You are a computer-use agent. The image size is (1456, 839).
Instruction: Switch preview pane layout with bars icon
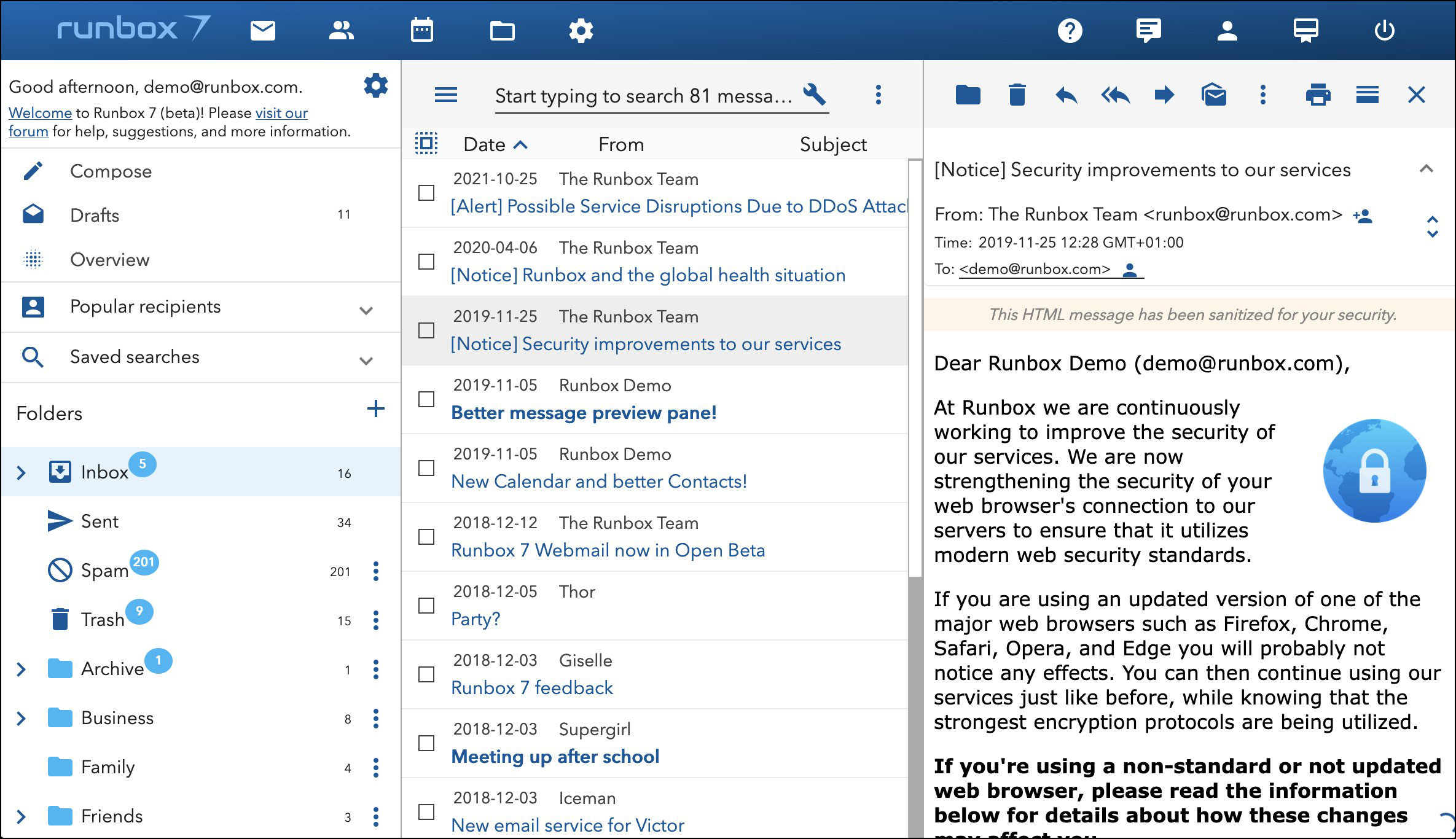(1367, 95)
